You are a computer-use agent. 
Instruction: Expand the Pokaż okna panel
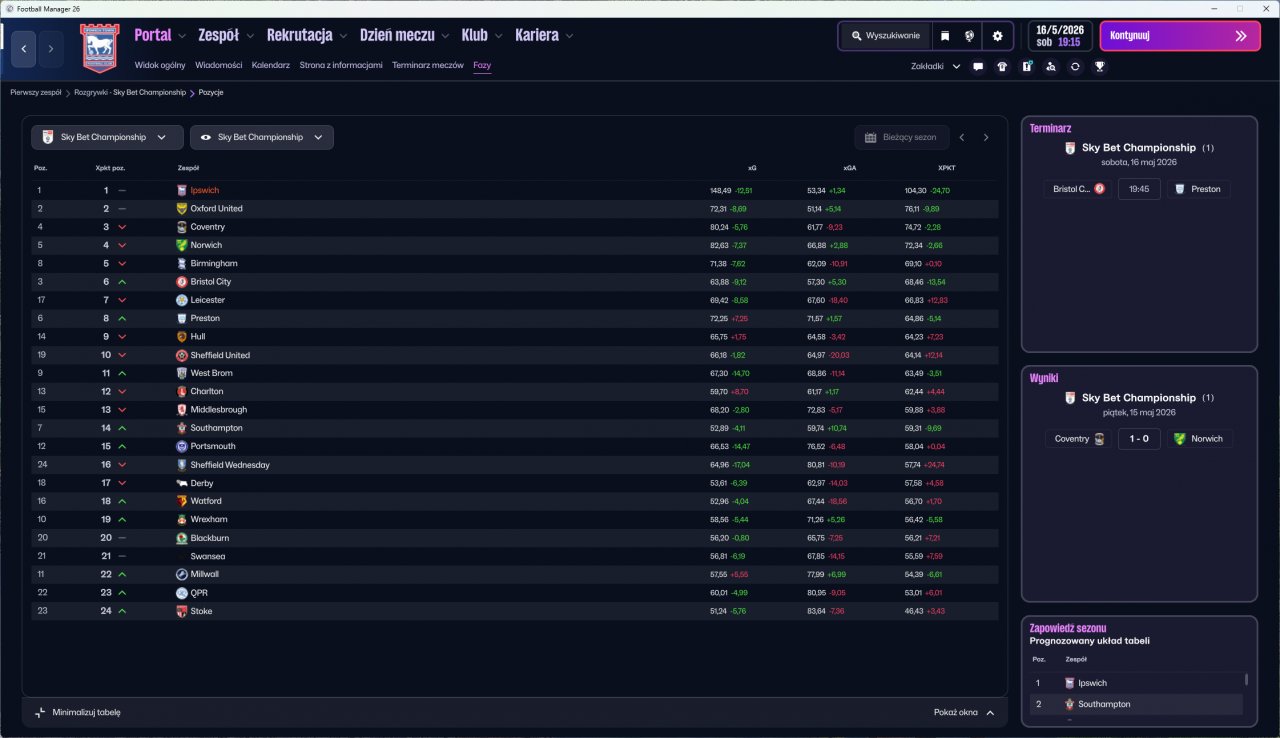(x=964, y=712)
